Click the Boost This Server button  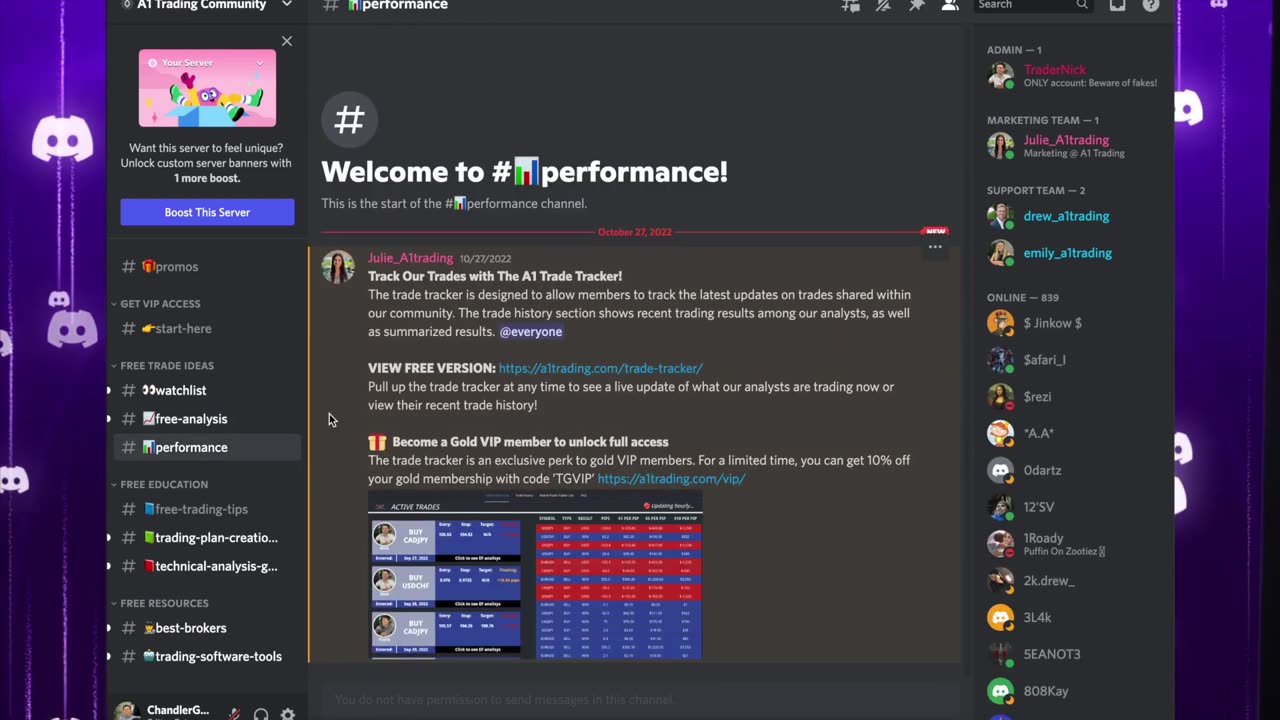207,212
